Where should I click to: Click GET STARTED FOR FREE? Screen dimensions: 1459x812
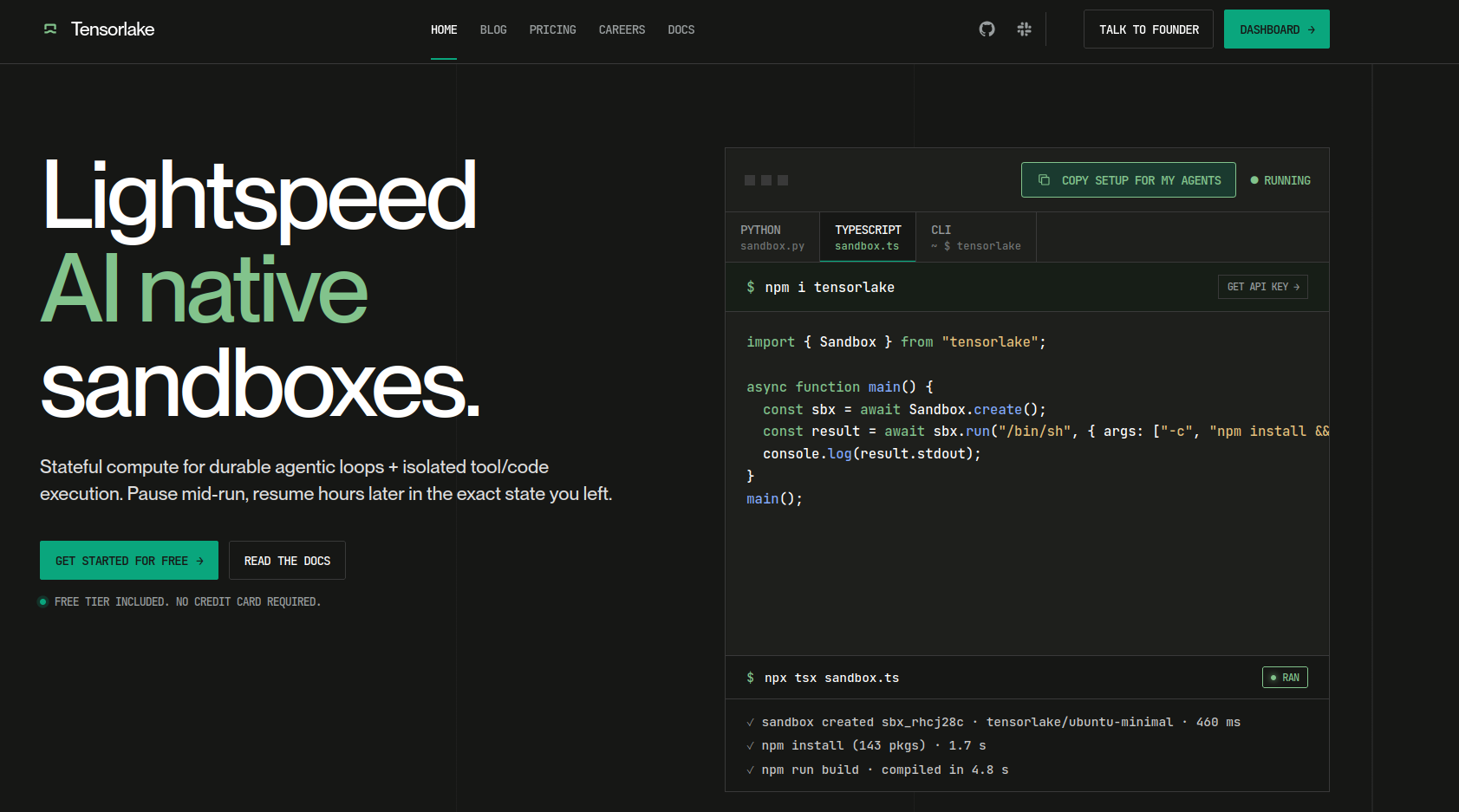[129, 561]
